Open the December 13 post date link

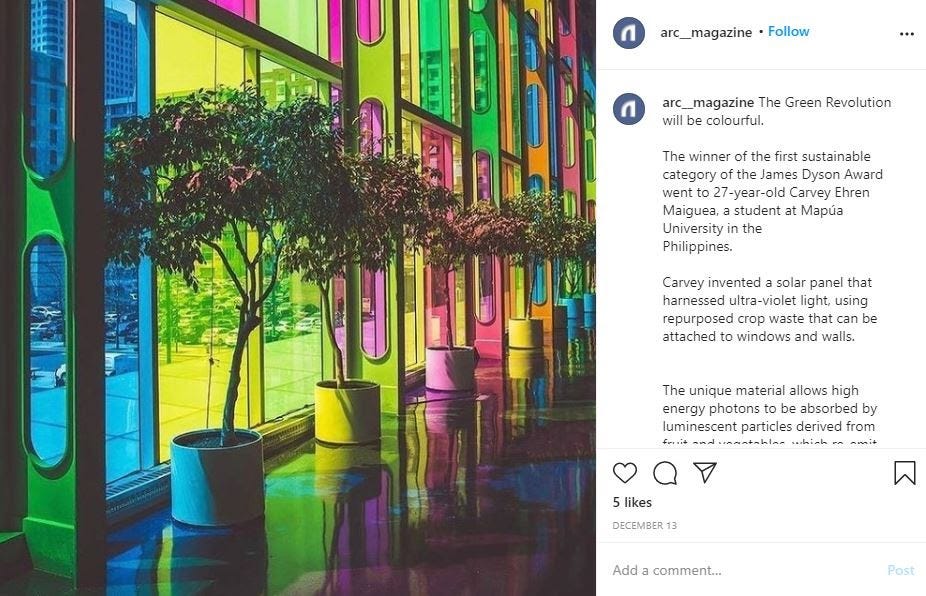pos(644,525)
